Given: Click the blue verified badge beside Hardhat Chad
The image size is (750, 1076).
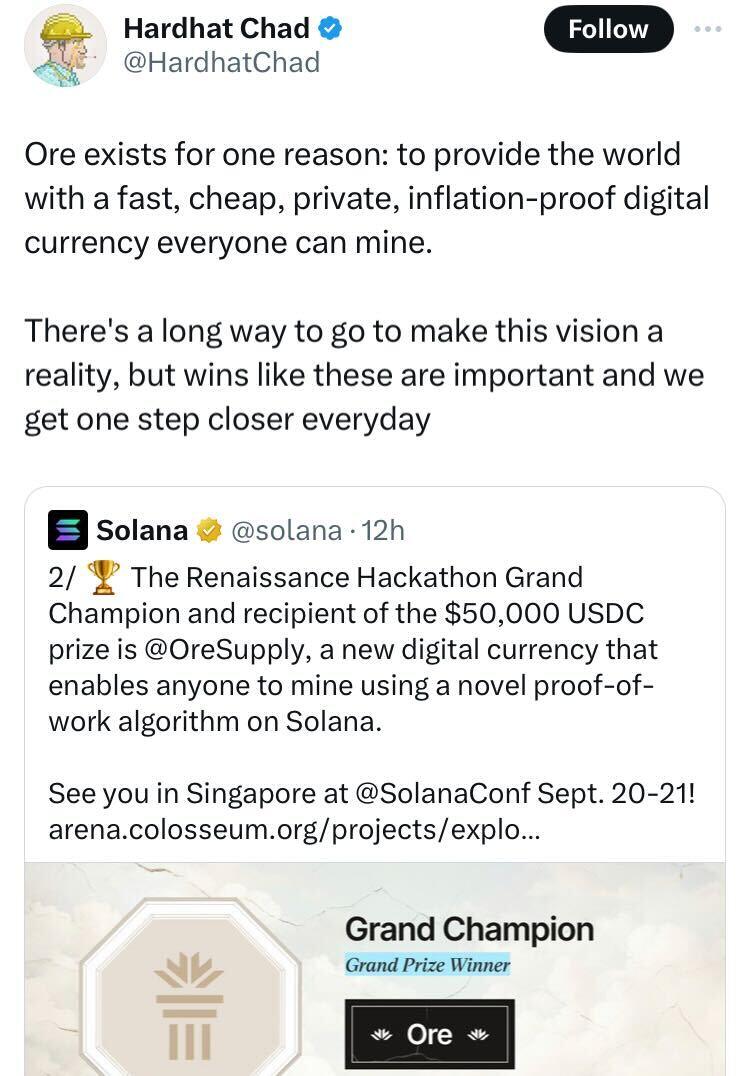Looking at the screenshot, I should coord(331,30).
